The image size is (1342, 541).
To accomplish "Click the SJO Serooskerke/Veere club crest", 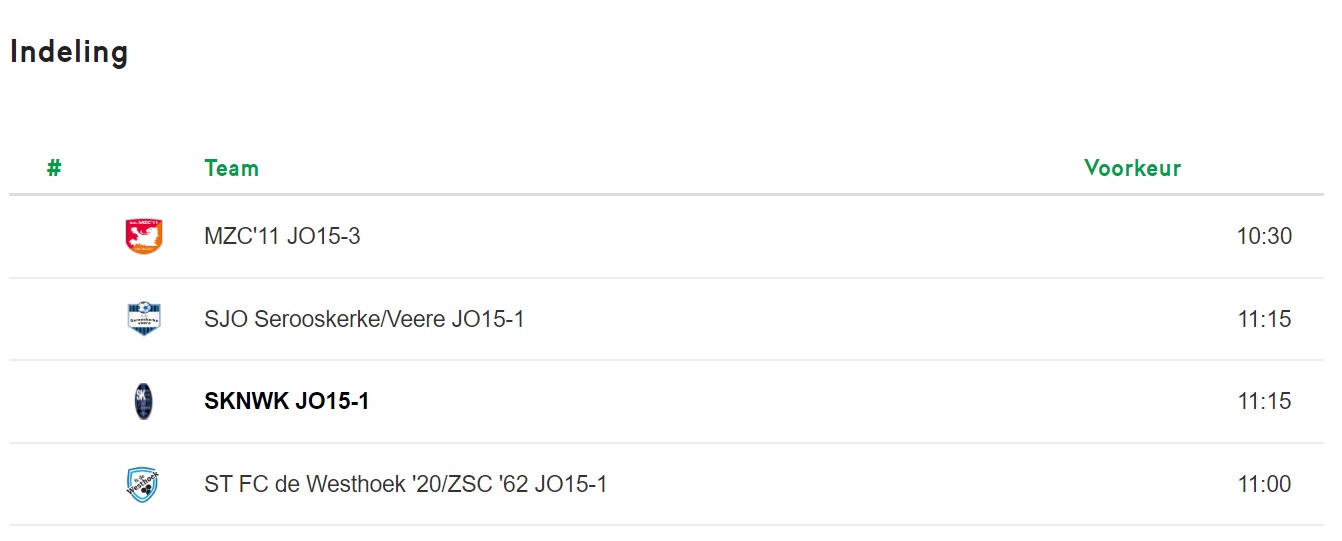I will [x=144, y=319].
